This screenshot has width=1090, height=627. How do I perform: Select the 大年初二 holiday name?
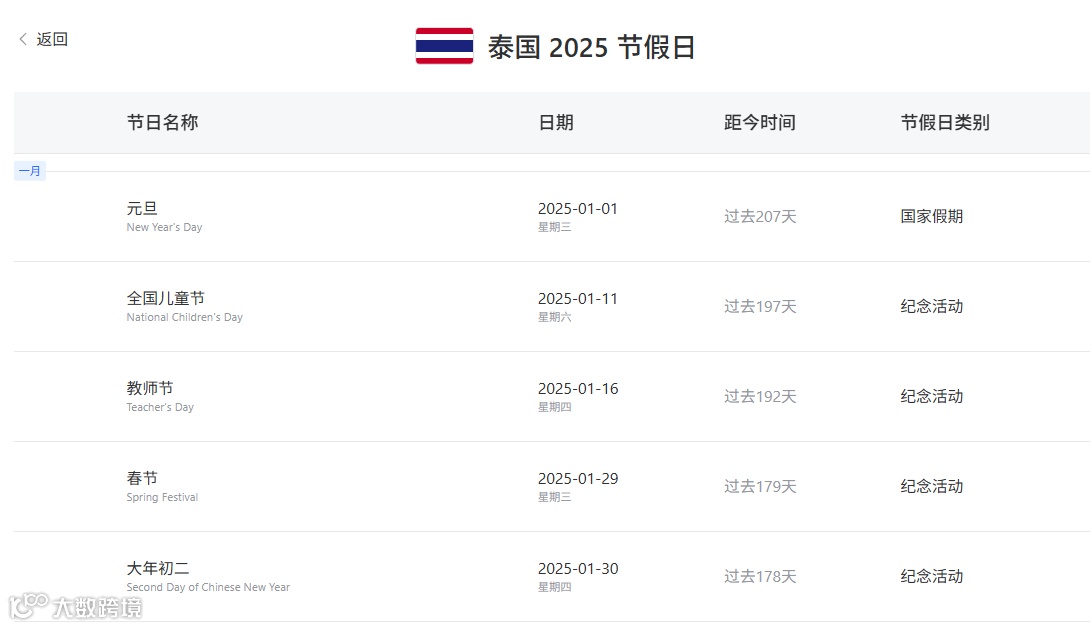pos(158,568)
